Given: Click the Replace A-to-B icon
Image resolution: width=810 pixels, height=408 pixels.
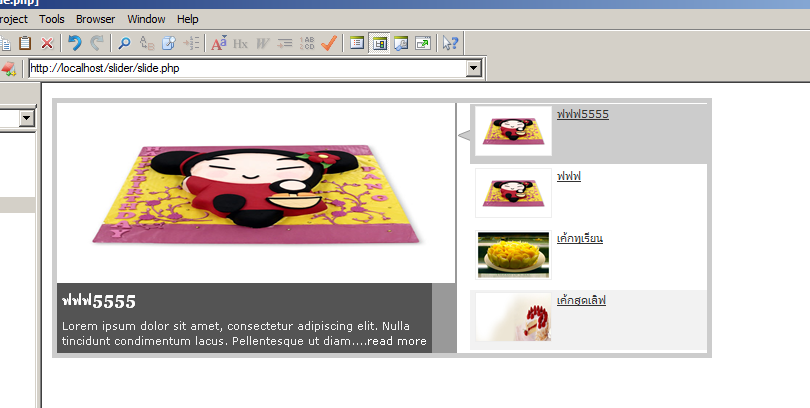Looking at the screenshot, I should (147, 43).
